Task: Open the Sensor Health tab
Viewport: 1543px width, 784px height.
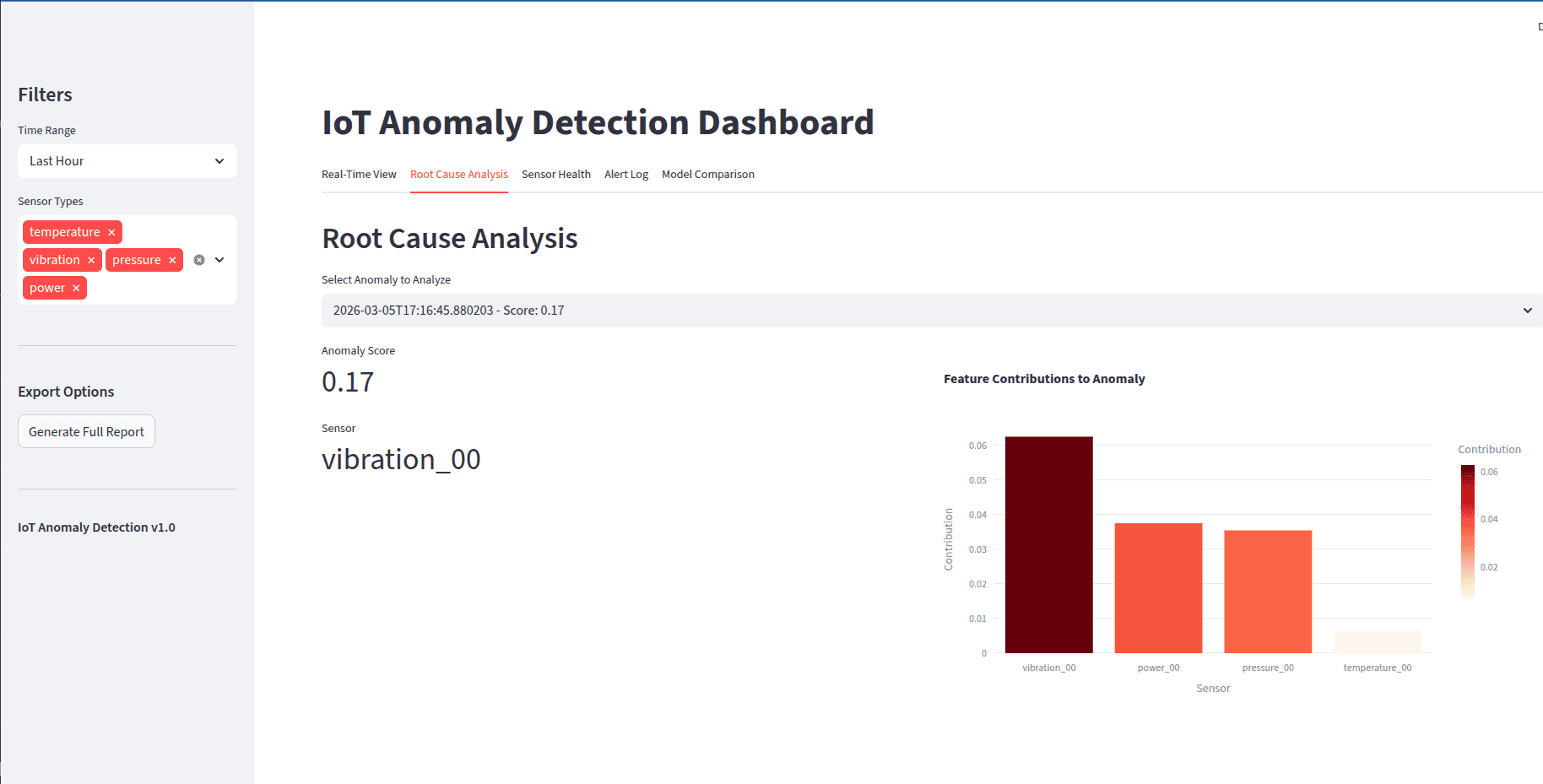Action: [555, 174]
